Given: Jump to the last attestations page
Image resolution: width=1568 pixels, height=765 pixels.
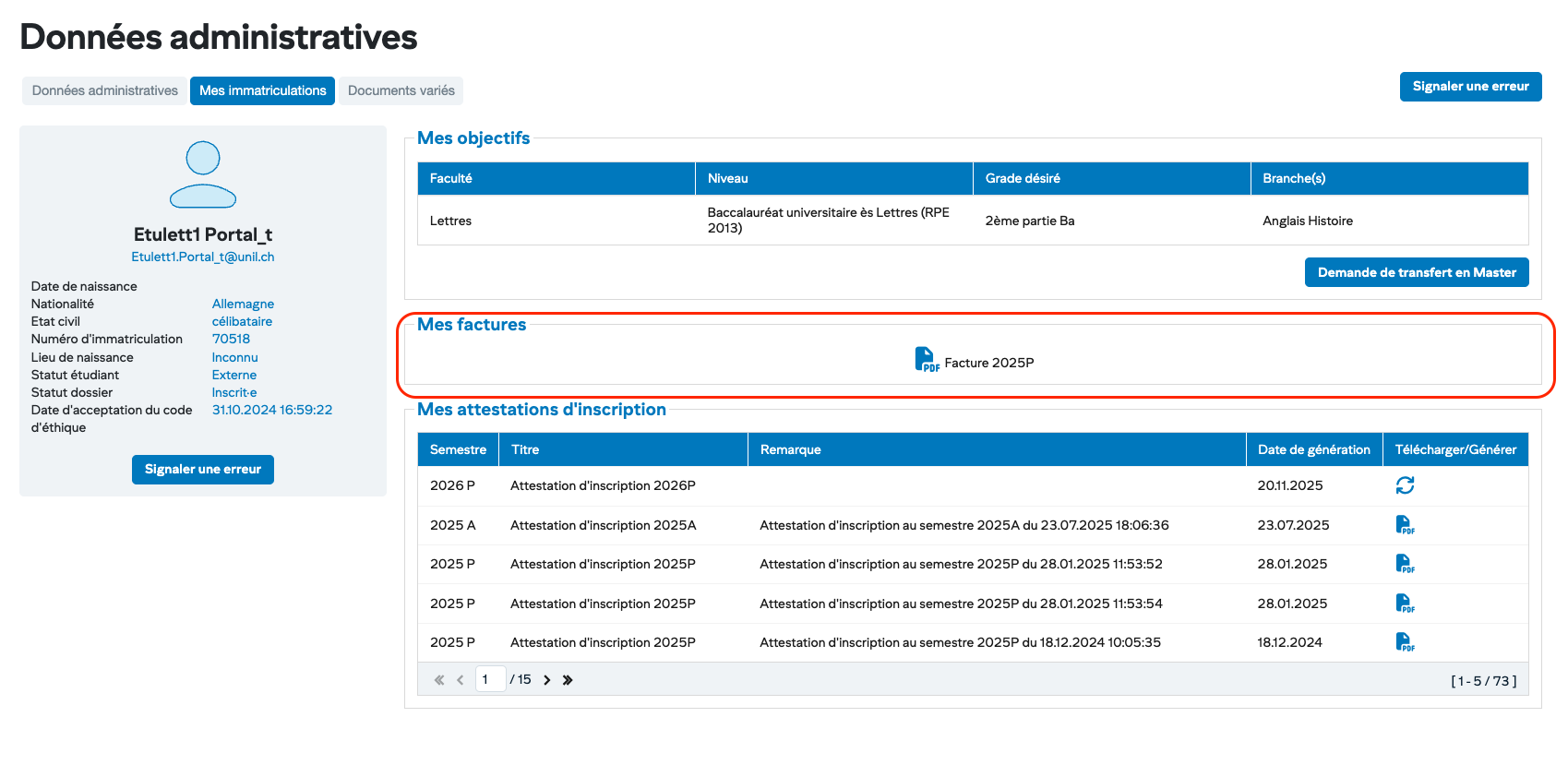Looking at the screenshot, I should click(x=568, y=680).
